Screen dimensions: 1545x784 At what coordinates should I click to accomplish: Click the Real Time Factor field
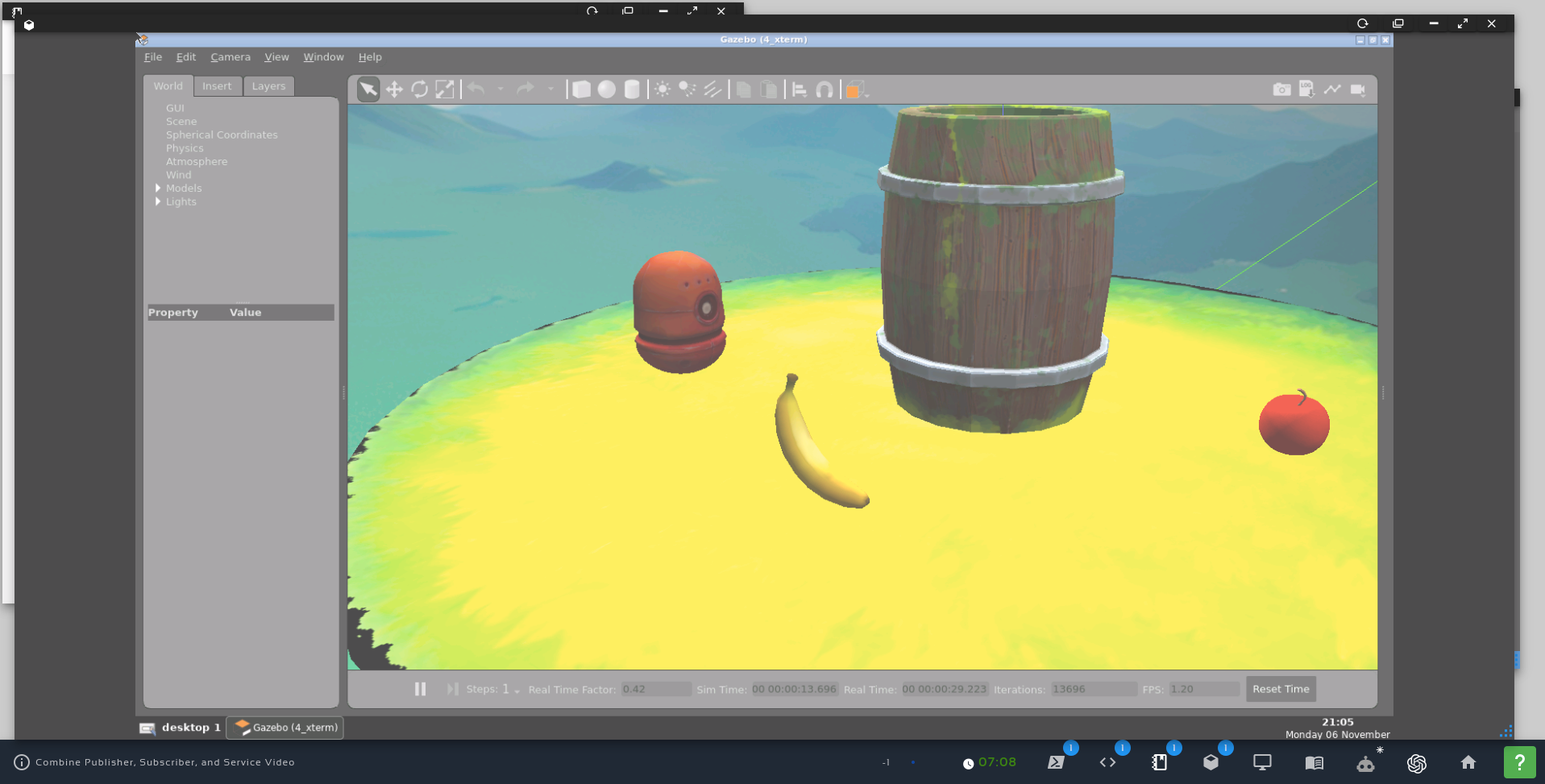[656, 690]
